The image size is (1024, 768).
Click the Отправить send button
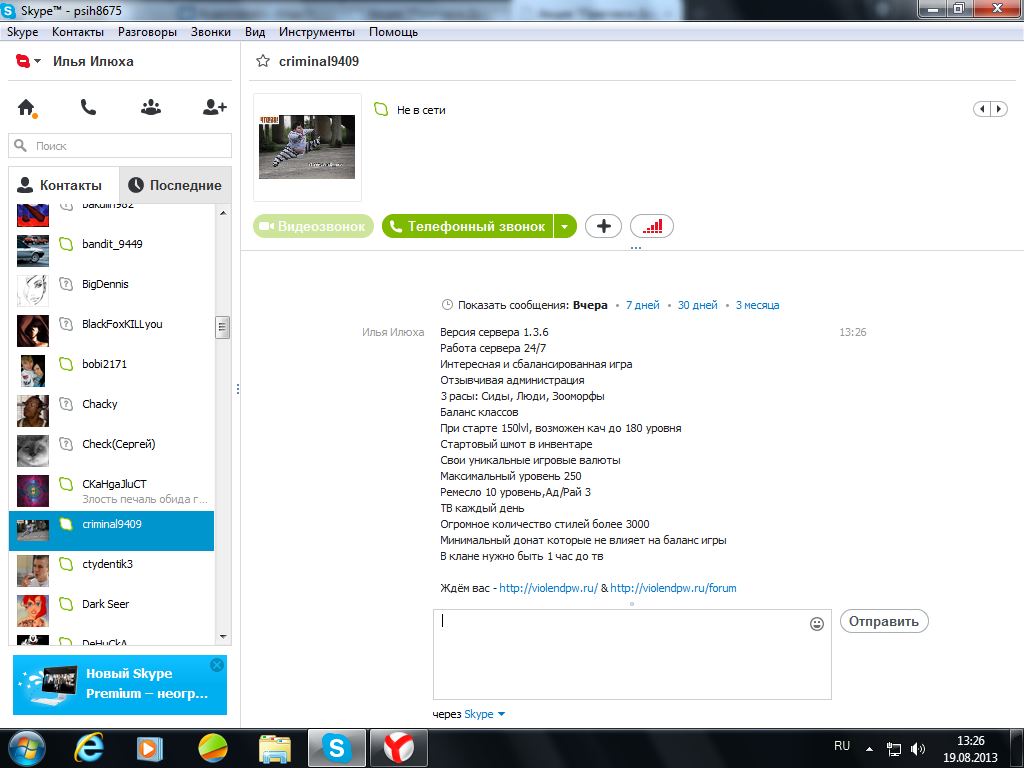(x=884, y=621)
